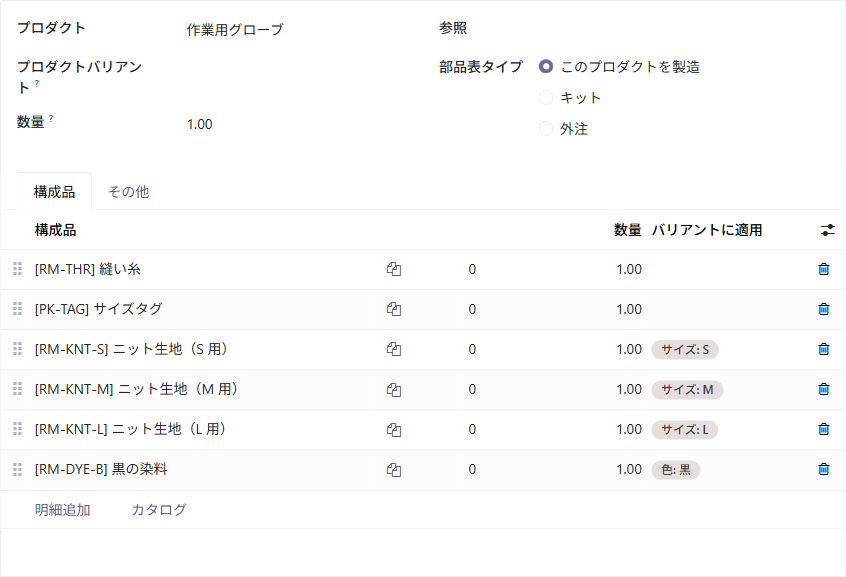Click the サイズ: M variant tag
Viewport: 846px width, 577px height.
point(687,390)
